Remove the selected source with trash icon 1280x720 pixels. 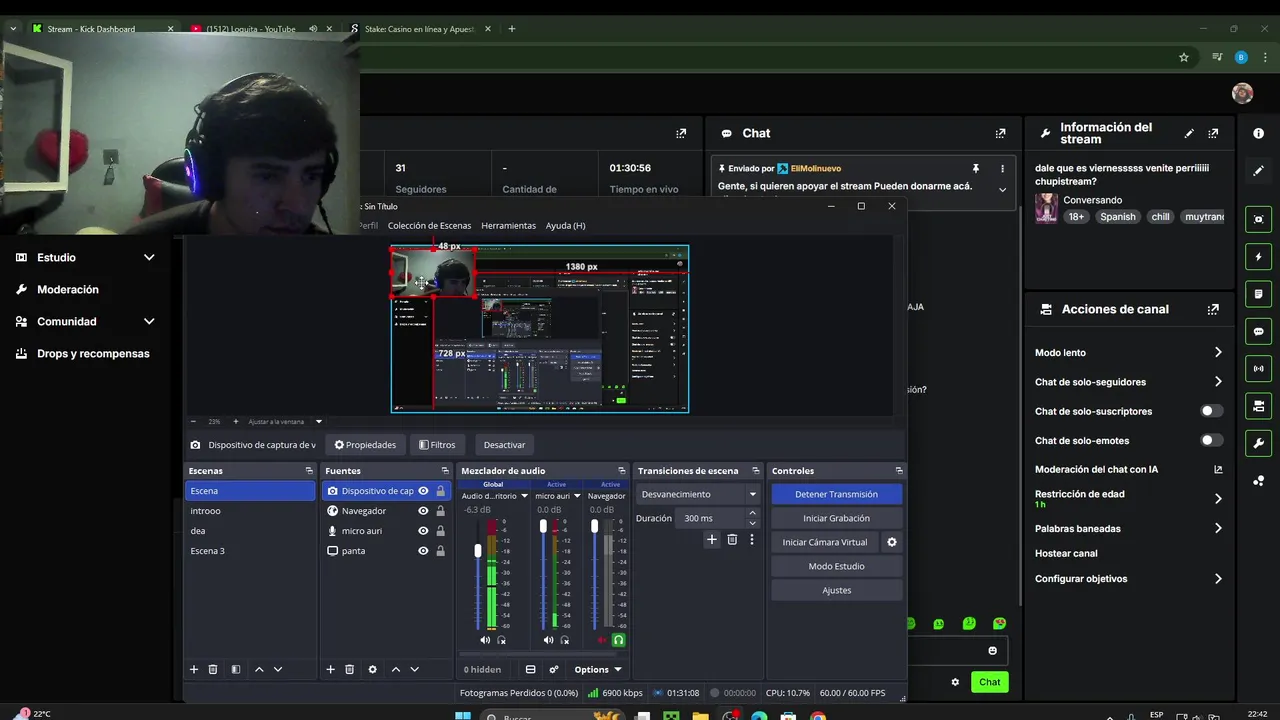point(349,669)
